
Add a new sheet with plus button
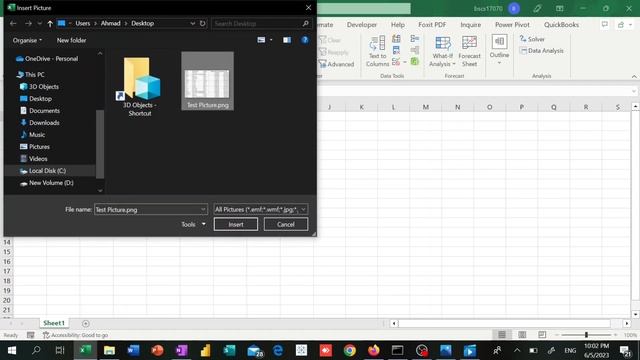(x=85, y=323)
